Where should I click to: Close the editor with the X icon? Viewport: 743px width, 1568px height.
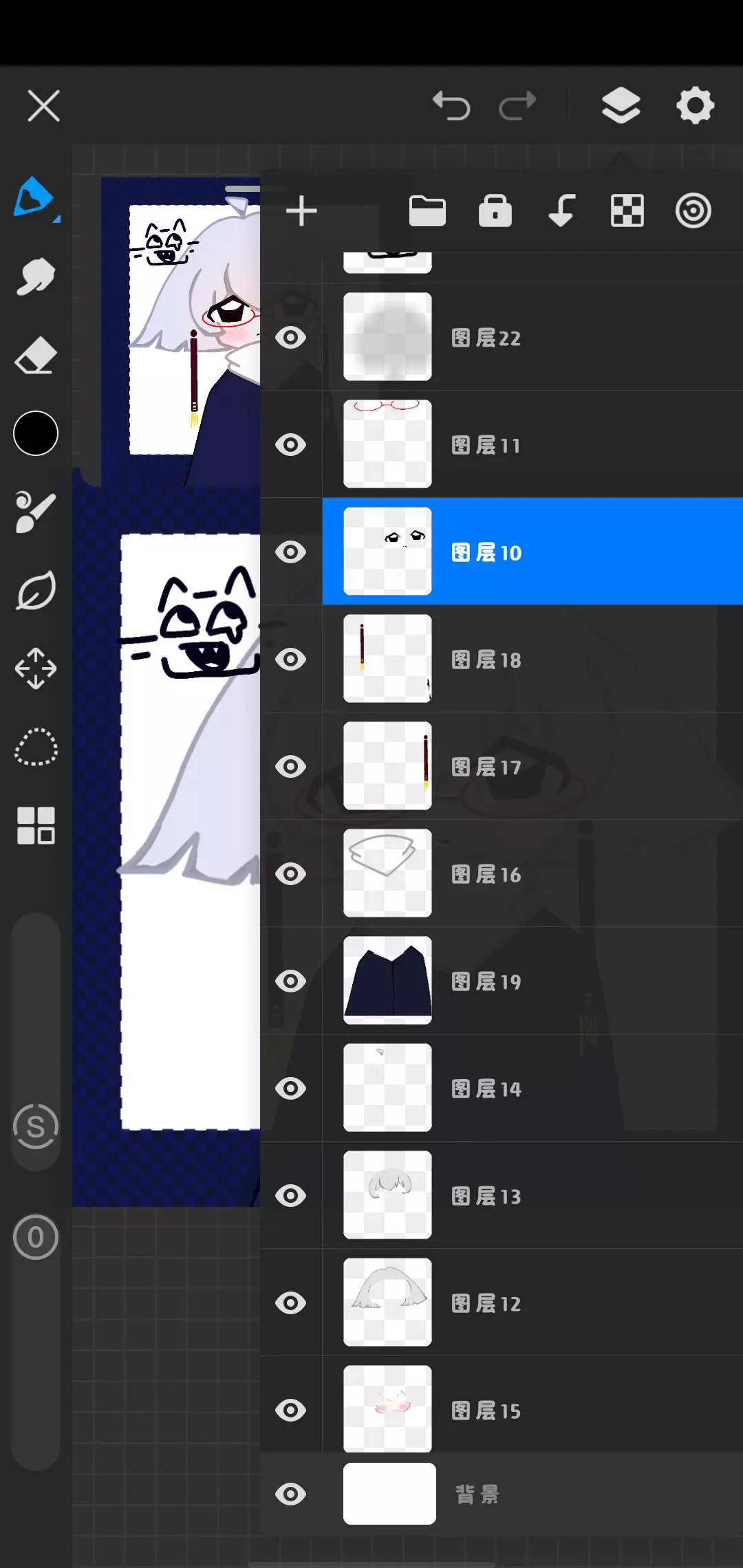tap(43, 106)
